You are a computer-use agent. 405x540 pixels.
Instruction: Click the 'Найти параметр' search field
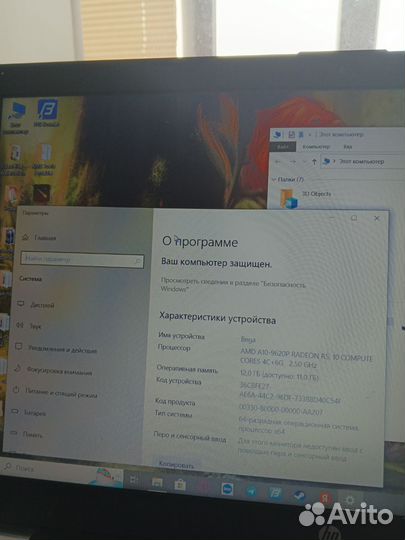tap(82, 259)
